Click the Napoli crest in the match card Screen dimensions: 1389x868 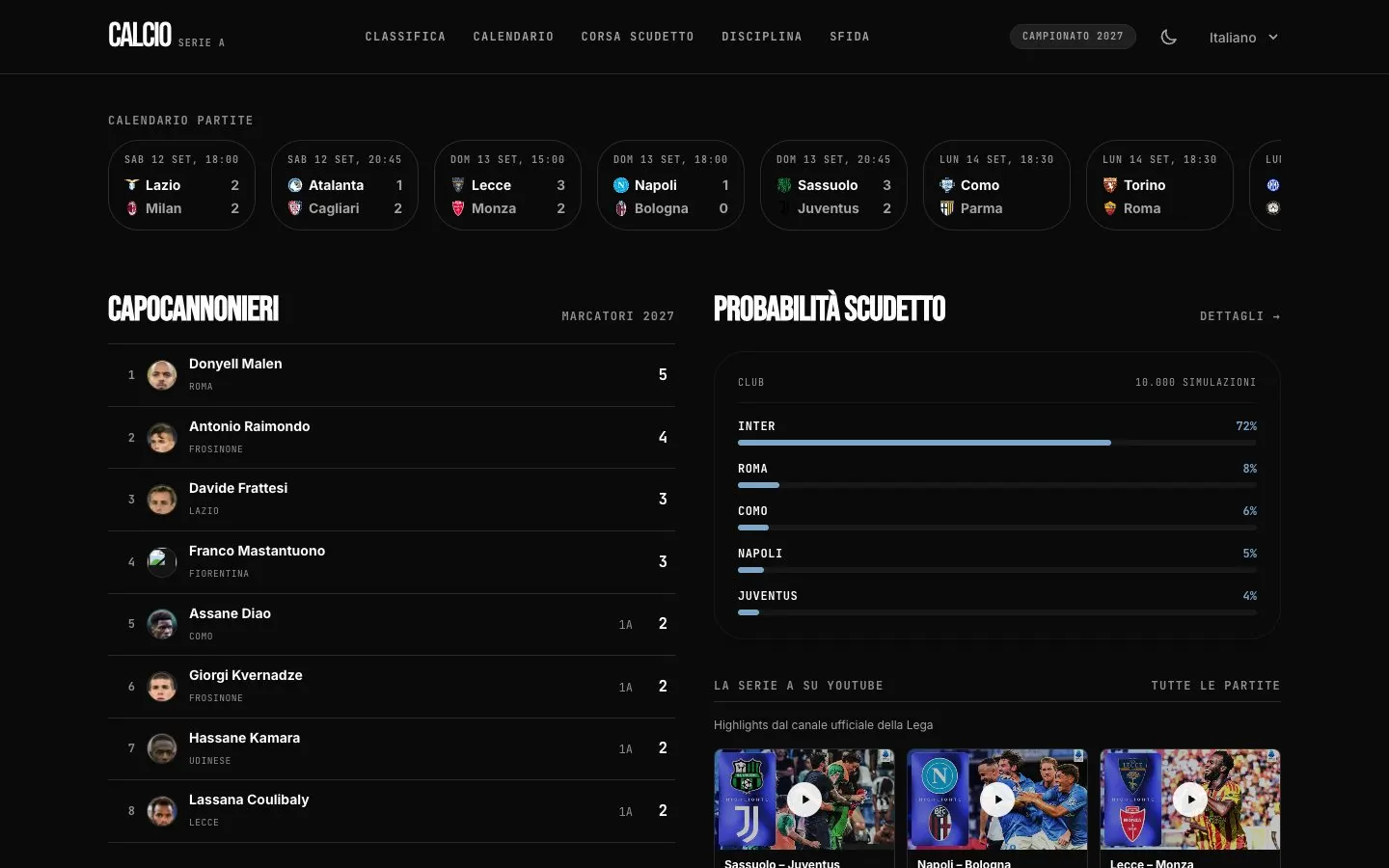tap(621, 185)
